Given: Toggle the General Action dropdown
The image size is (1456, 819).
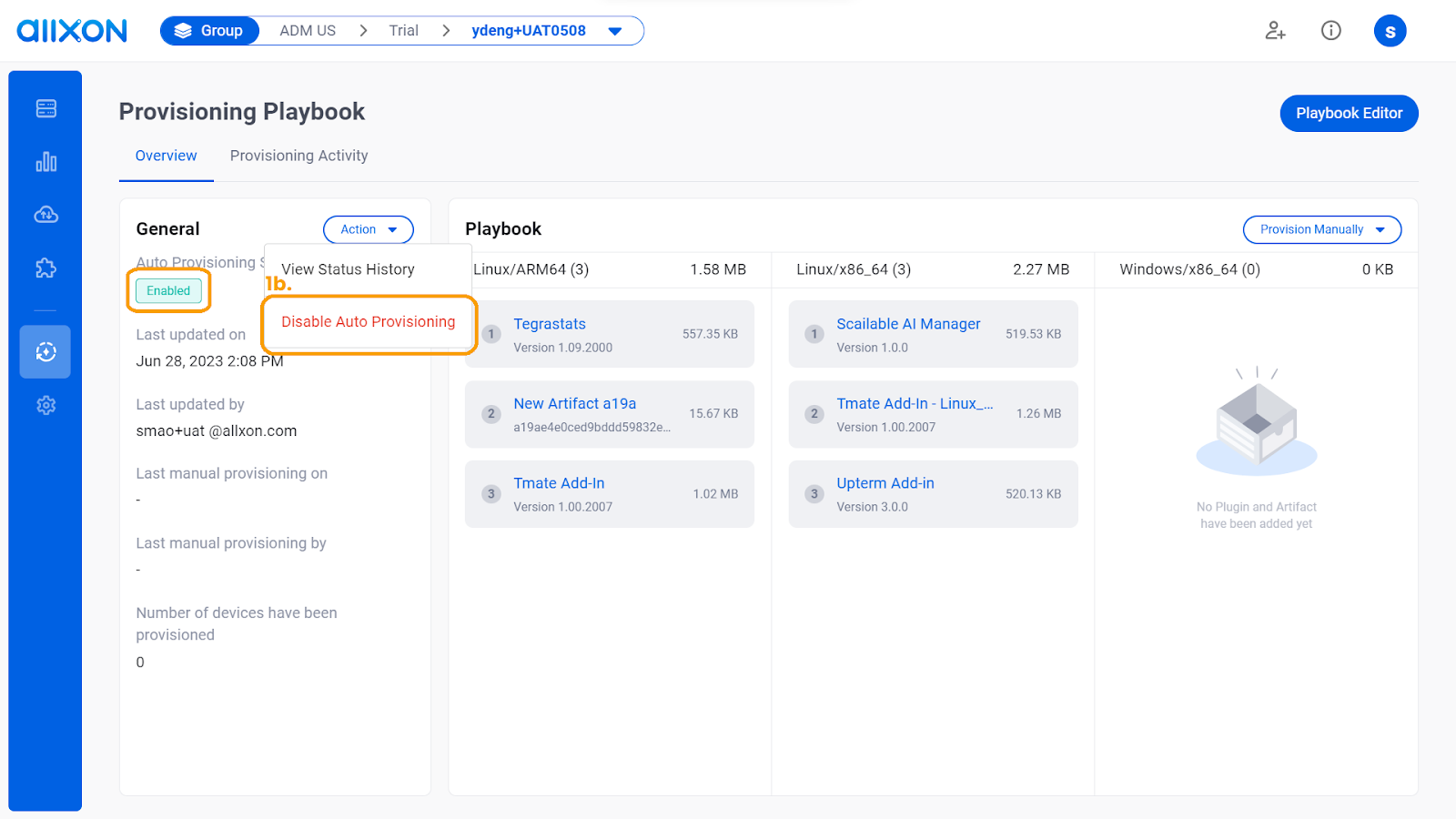Looking at the screenshot, I should (368, 229).
